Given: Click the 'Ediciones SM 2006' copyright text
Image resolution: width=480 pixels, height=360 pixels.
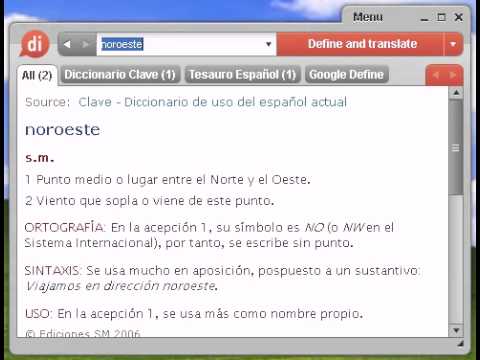Looking at the screenshot, I should coord(83,334).
